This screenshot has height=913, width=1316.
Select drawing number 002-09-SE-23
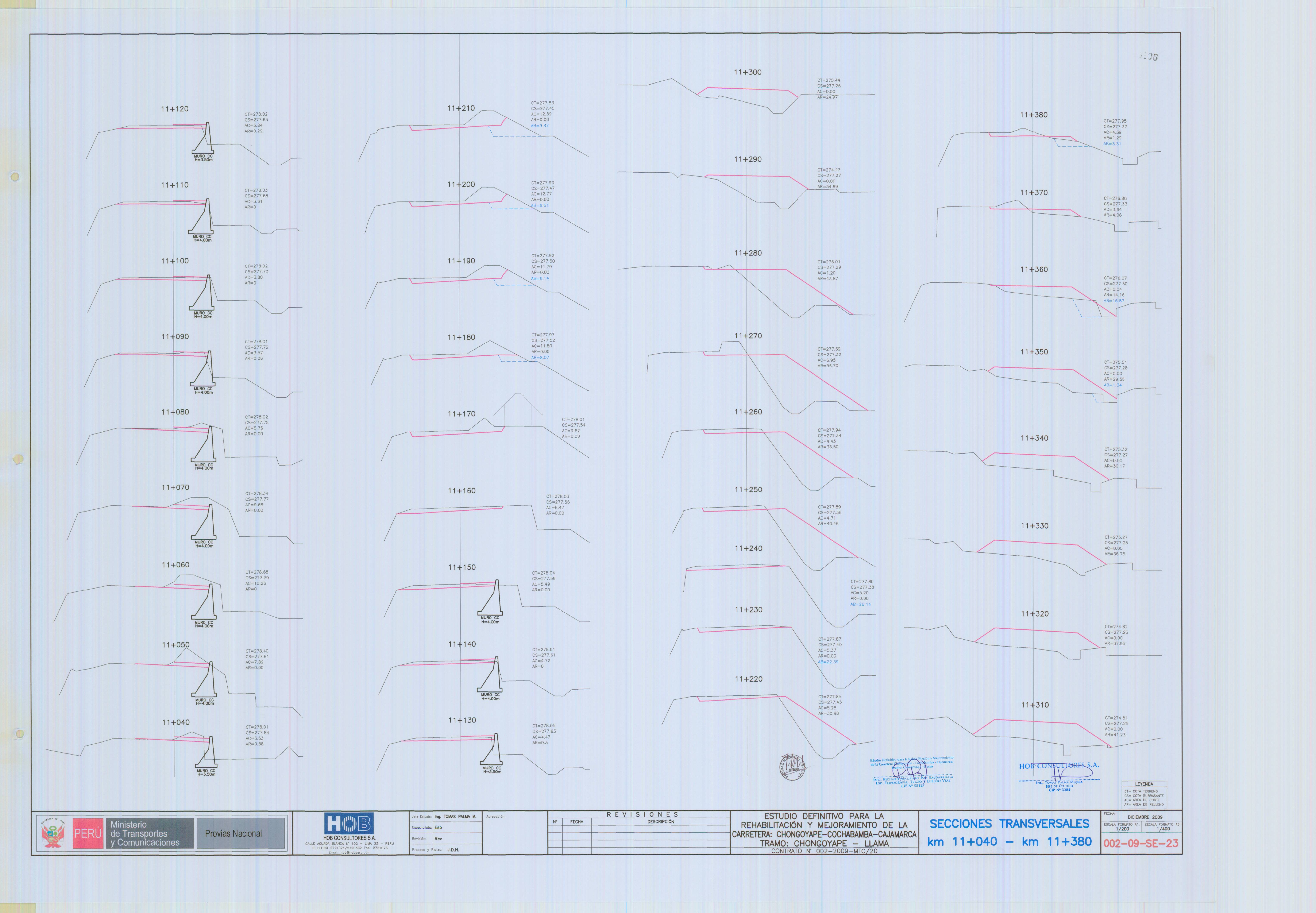[x=1141, y=843]
